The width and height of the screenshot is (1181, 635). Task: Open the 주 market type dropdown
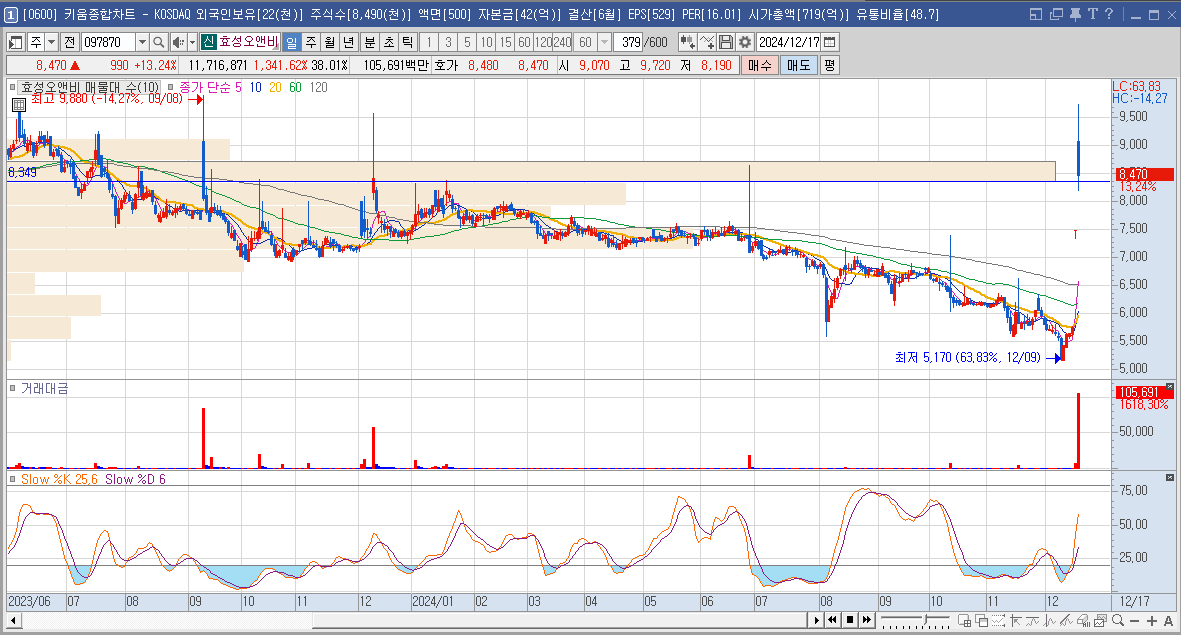click(x=51, y=42)
